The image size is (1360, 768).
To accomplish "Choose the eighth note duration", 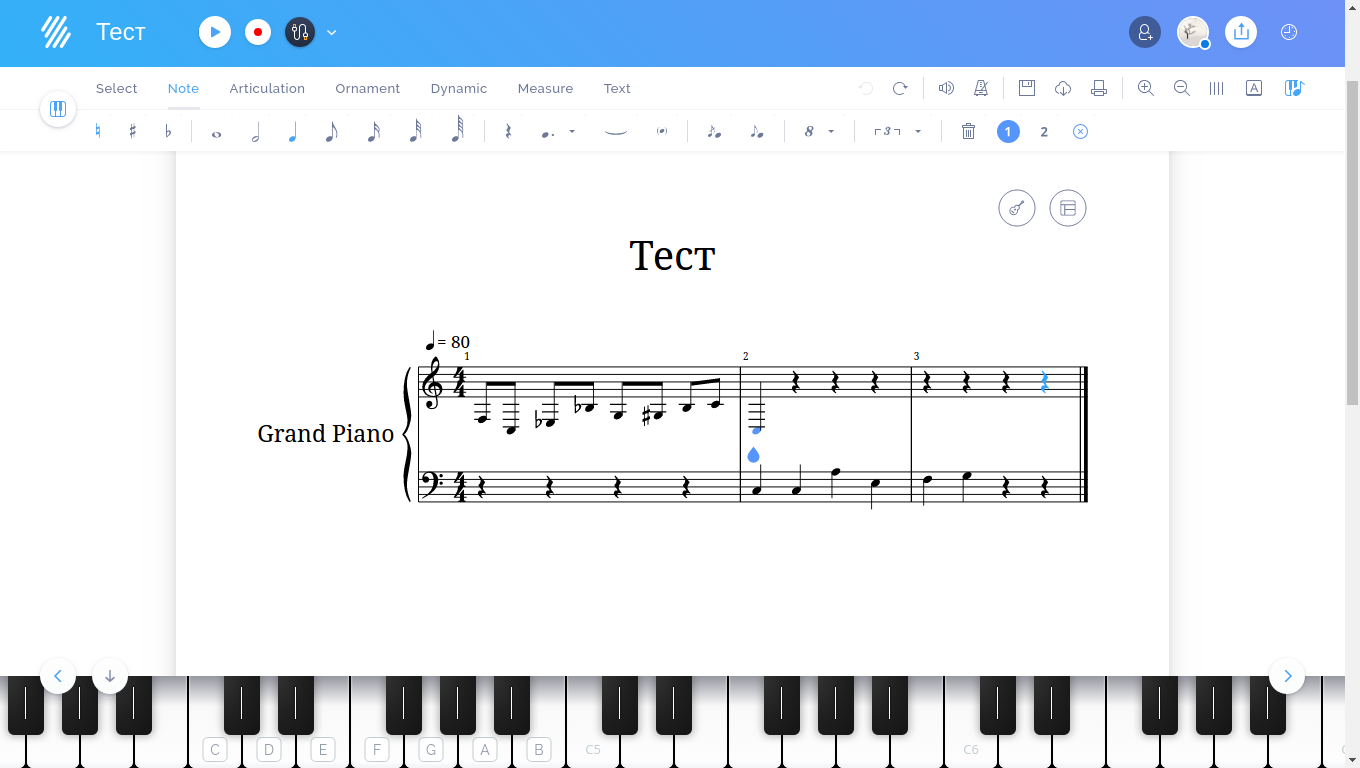I will click(x=331, y=131).
